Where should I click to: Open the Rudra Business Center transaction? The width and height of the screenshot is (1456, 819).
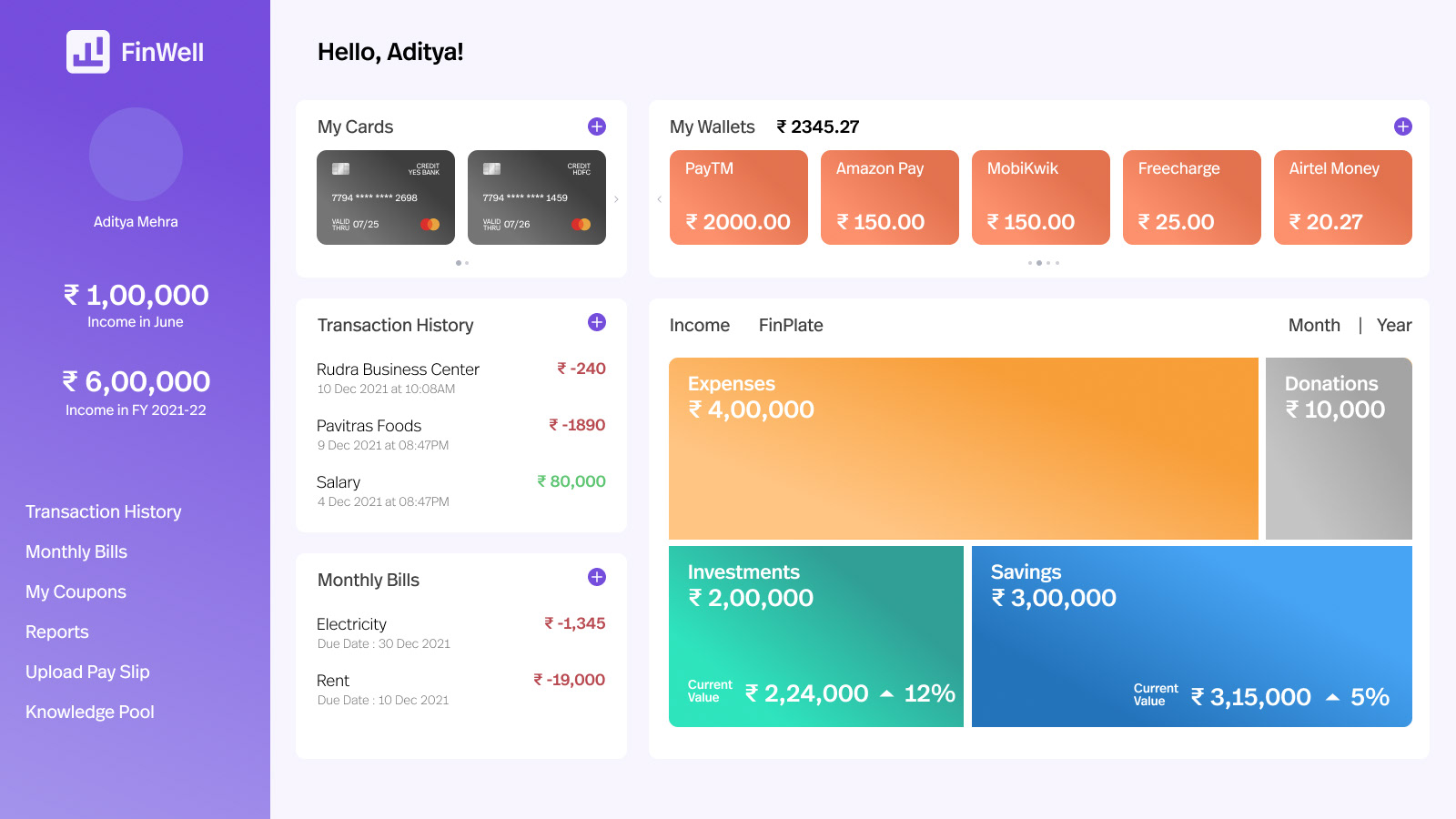tap(460, 378)
